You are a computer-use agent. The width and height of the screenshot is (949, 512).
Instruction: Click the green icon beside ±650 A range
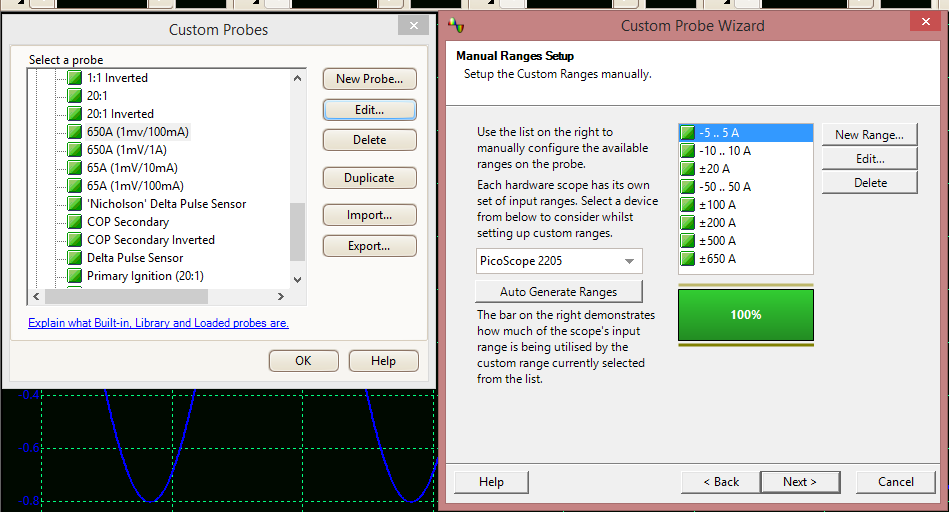click(687, 259)
